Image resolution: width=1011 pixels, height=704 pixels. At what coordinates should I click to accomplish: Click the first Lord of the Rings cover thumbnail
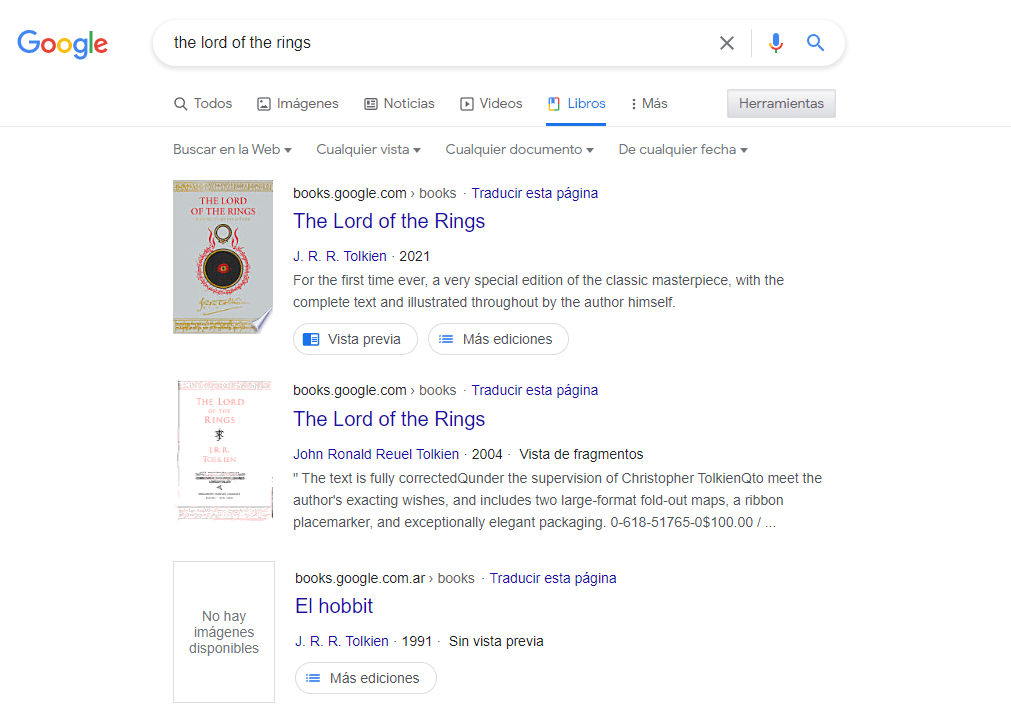[222, 256]
